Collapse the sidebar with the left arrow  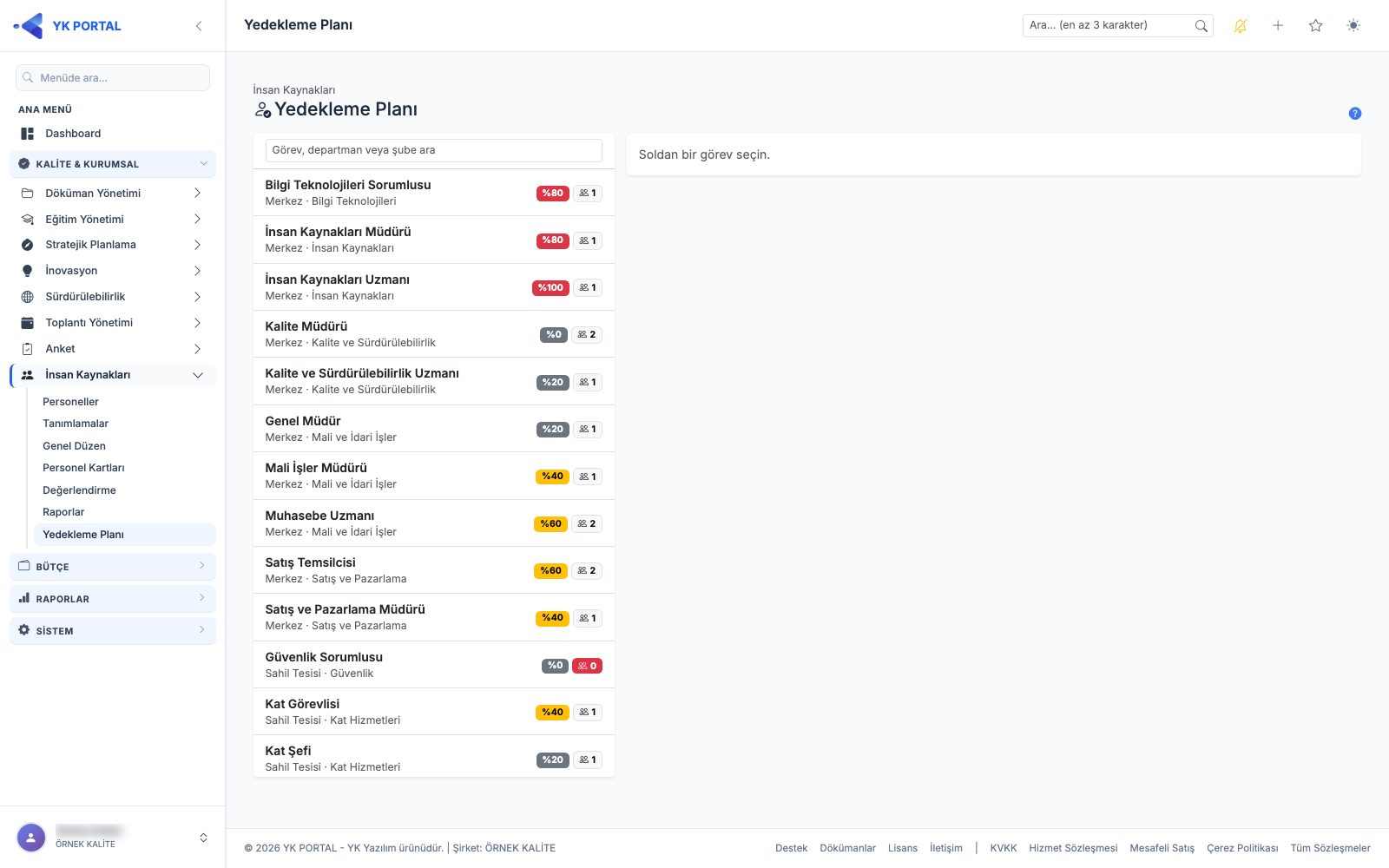199,26
